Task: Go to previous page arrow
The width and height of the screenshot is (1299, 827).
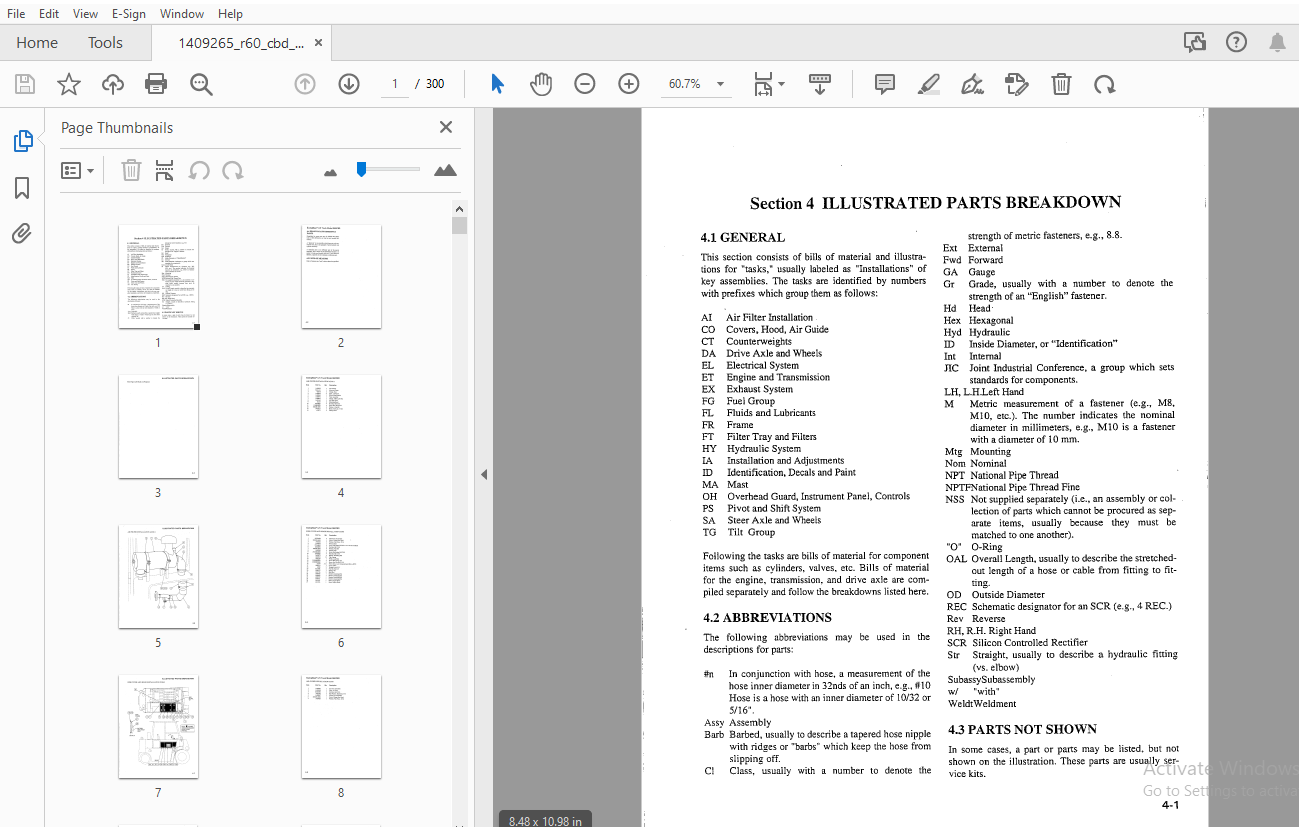Action: pos(305,84)
